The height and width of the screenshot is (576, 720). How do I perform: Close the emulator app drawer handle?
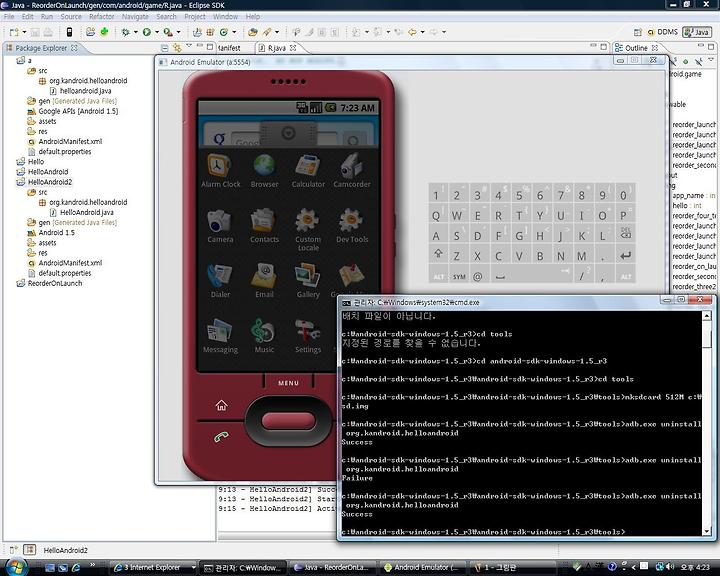288,133
